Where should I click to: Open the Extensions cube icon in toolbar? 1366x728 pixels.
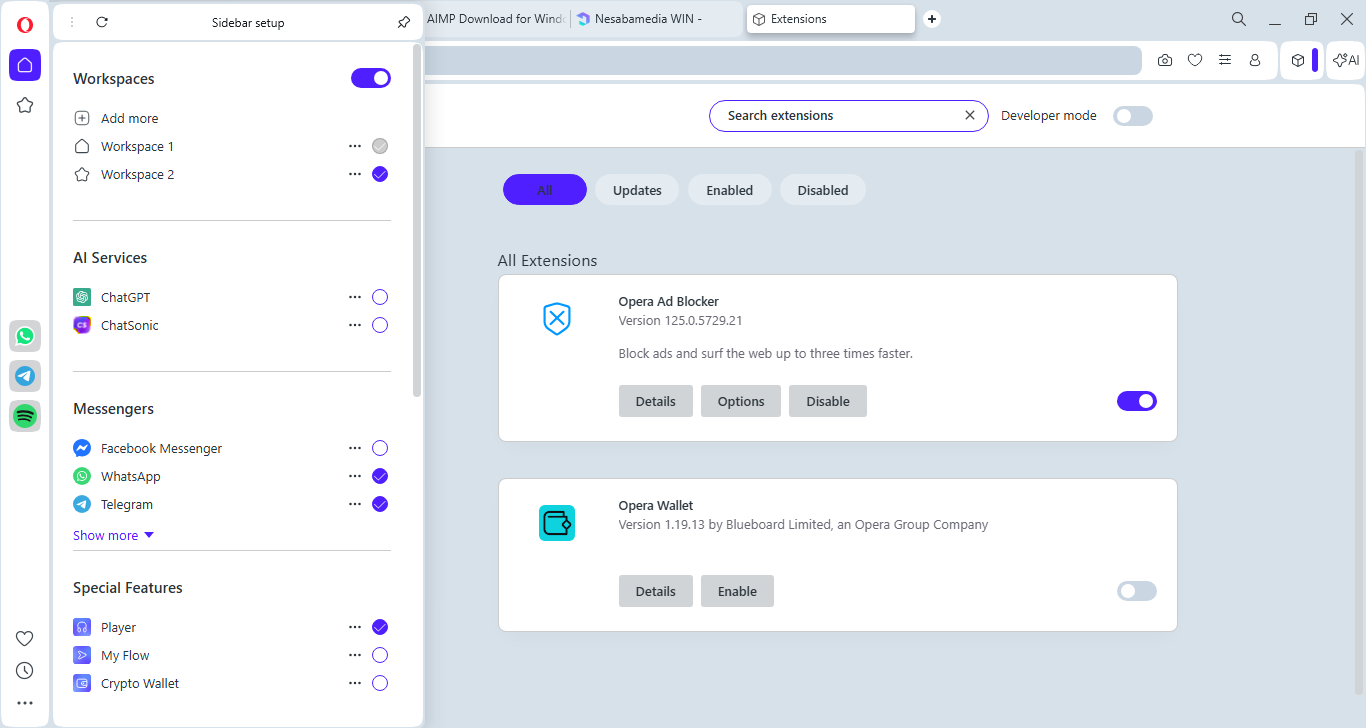[1297, 60]
